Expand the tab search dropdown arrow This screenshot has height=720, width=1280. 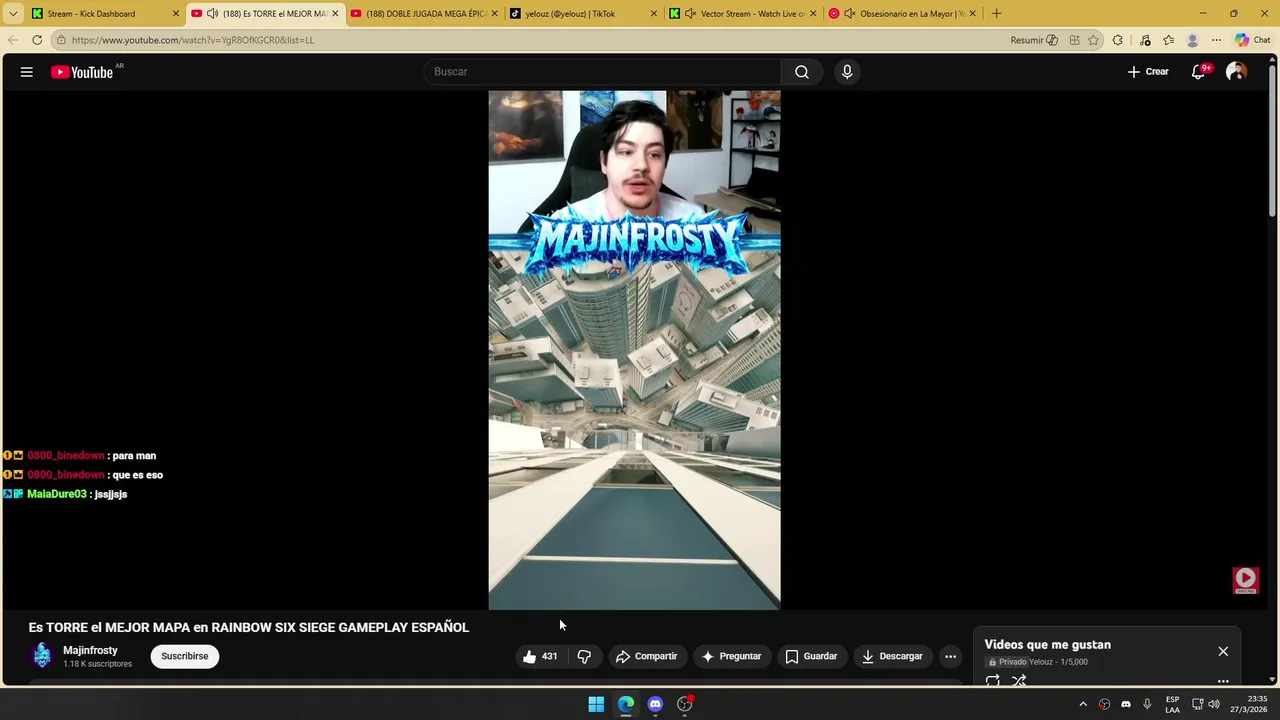tap(13, 14)
